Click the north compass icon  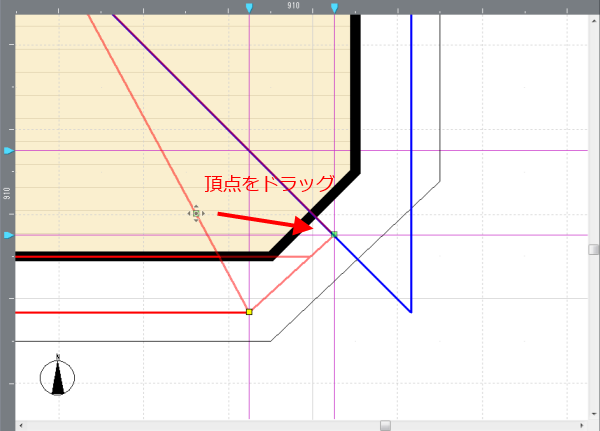[x=60, y=377]
